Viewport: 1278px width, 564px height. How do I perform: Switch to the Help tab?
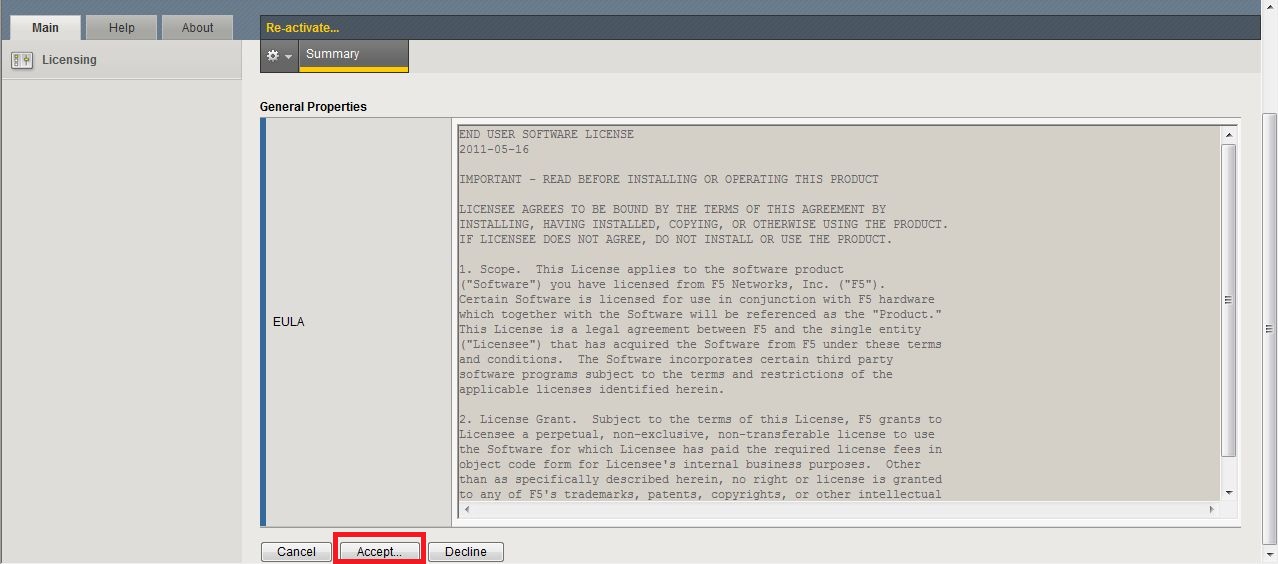[x=121, y=28]
